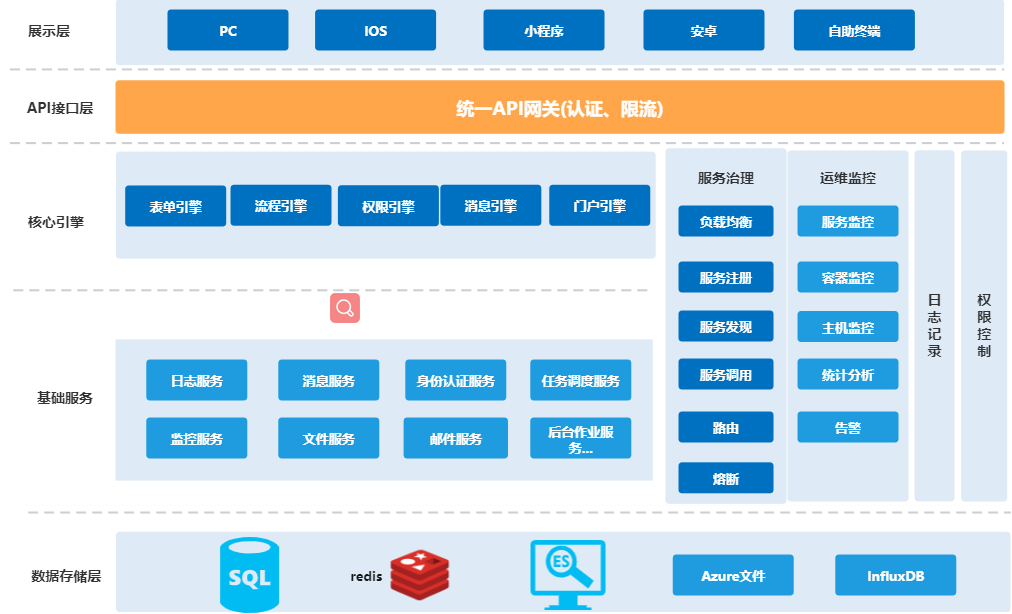
Task: Select the ES monitor search icon
Action: [567, 575]
